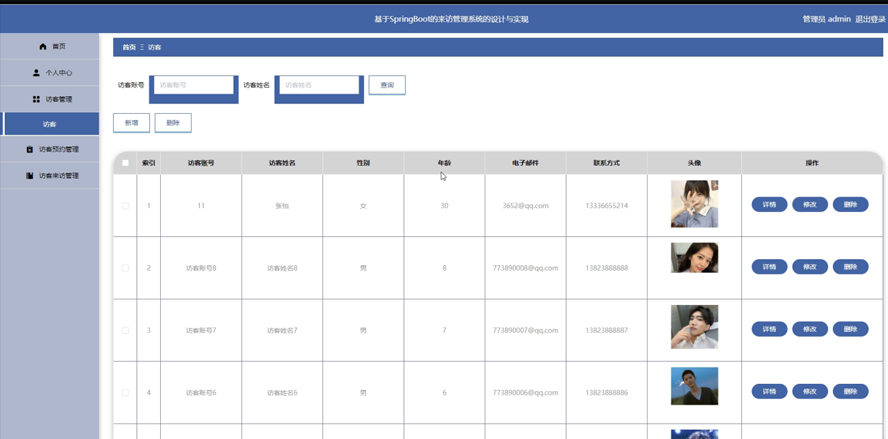Click 删除 for 访客姓名8

tap(850, 267)
